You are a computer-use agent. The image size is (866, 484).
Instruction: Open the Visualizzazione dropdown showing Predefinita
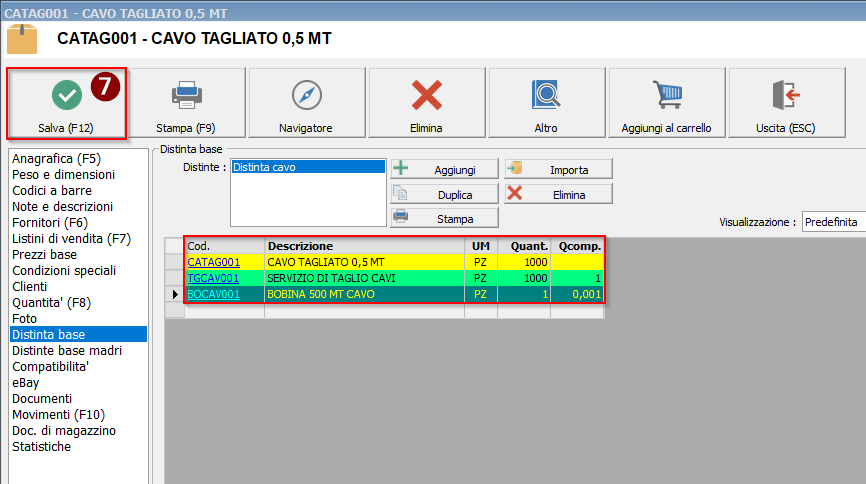coord(833,222)
